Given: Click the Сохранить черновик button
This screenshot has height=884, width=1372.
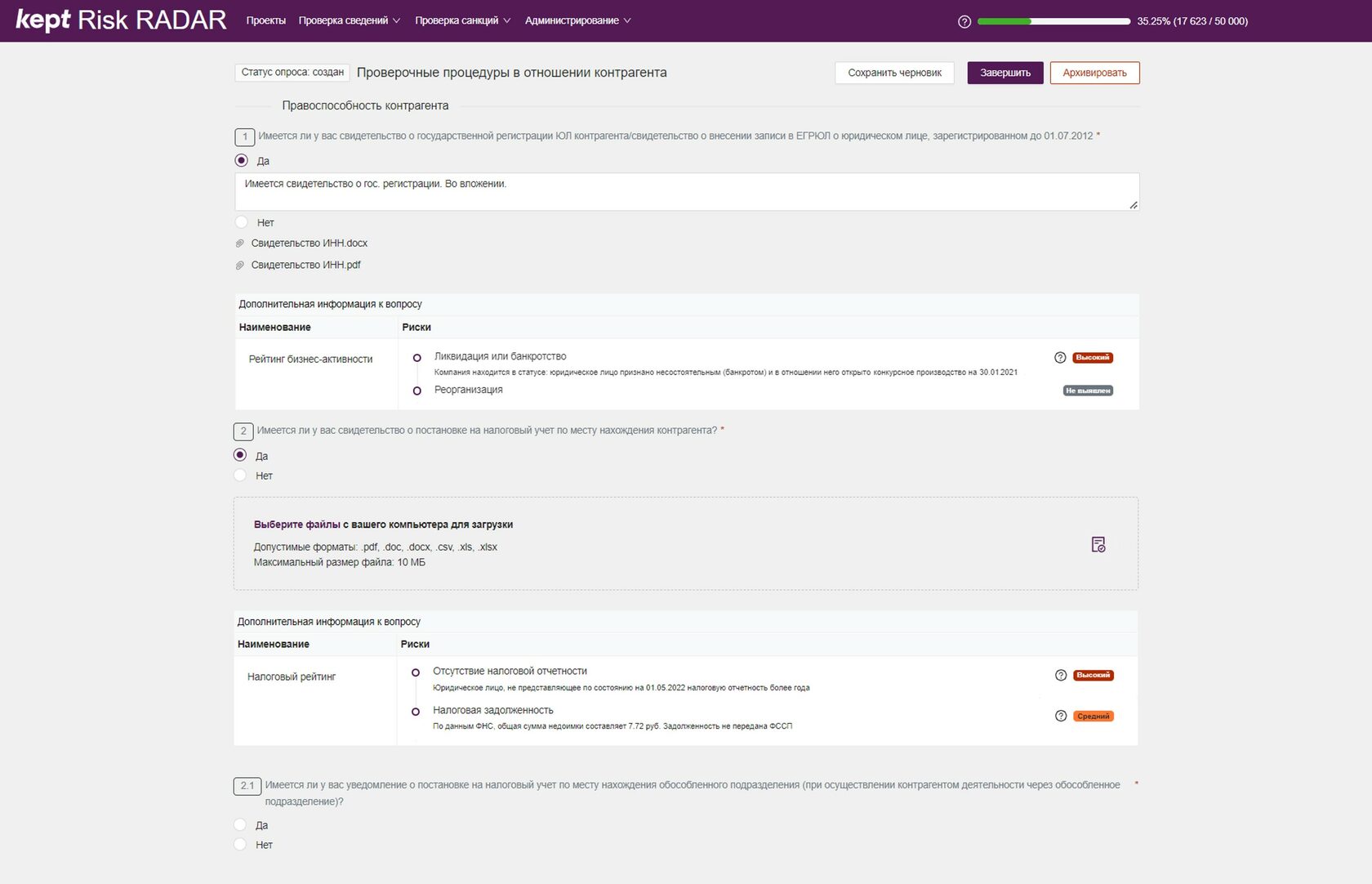Looking at the screenshot, I should (894, 73).
